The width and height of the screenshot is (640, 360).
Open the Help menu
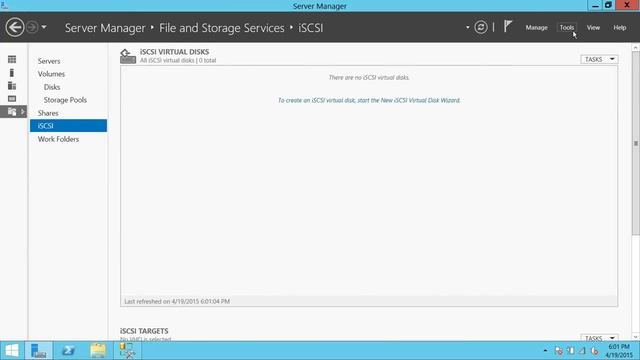619,27
